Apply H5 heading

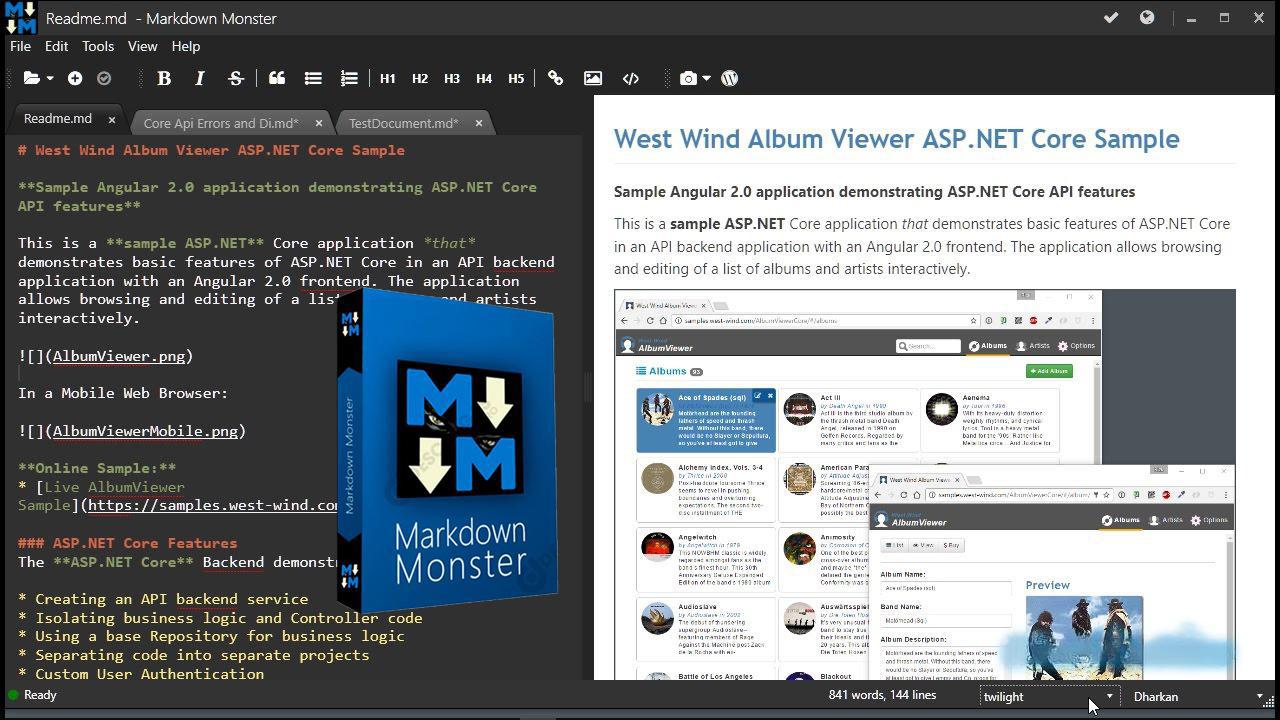(516, 78)
